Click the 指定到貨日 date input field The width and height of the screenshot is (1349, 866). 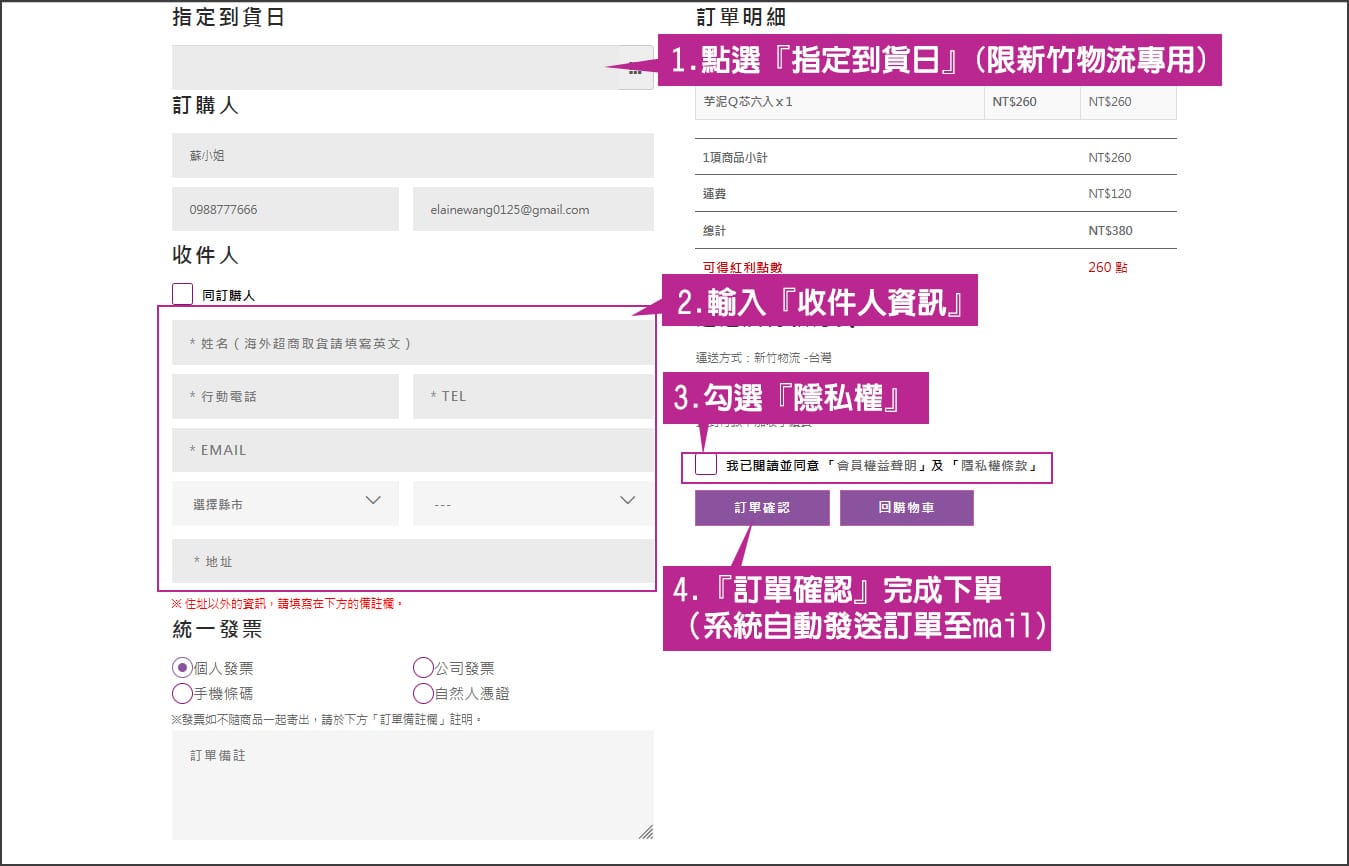coord(394,68)
